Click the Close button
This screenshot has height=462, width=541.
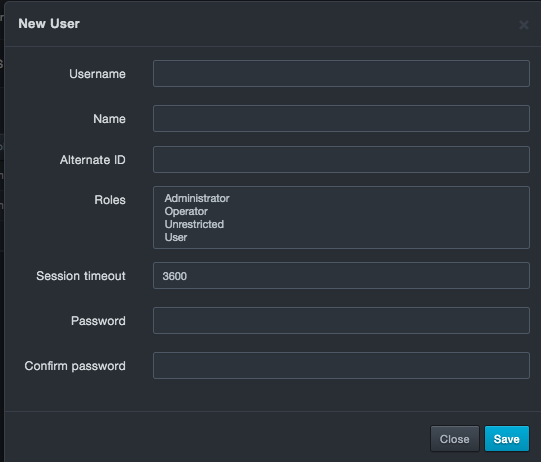click(x=454, y=439)
